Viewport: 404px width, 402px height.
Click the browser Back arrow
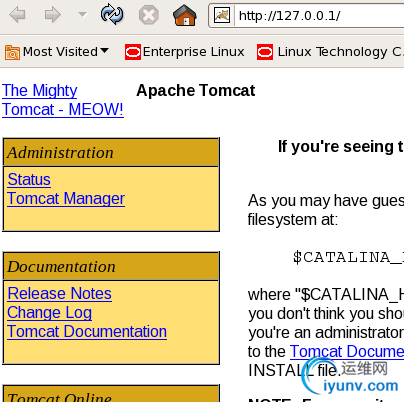coord(17,15)
